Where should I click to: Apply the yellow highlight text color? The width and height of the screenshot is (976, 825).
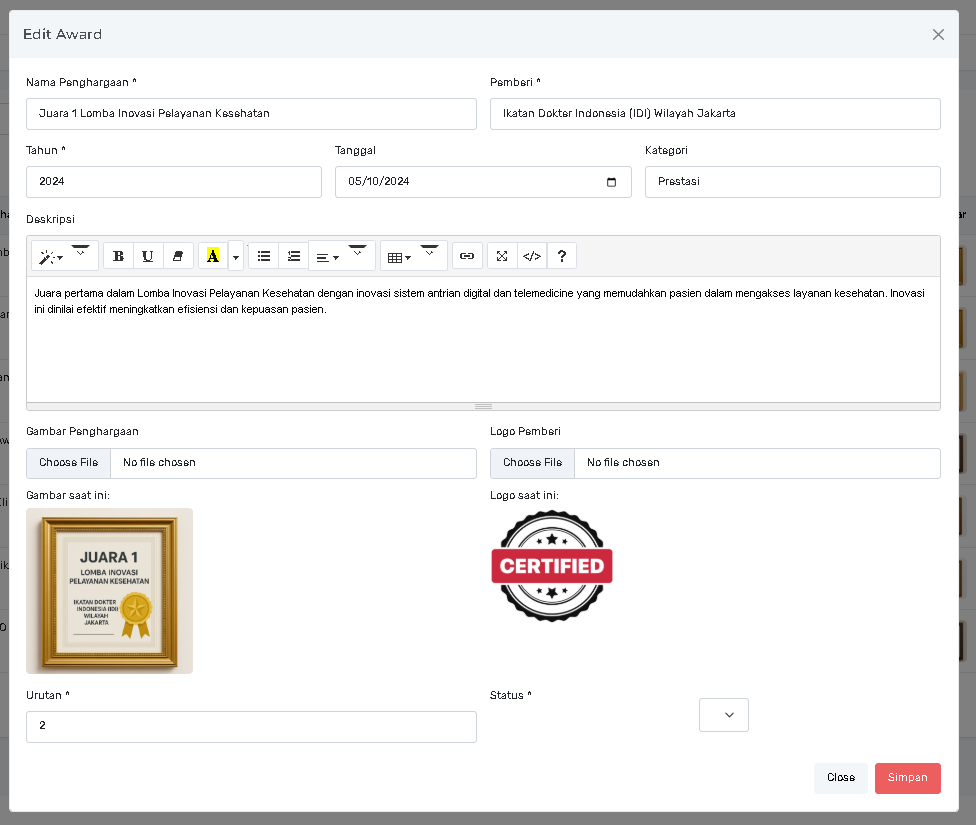(x=213, y=256)
